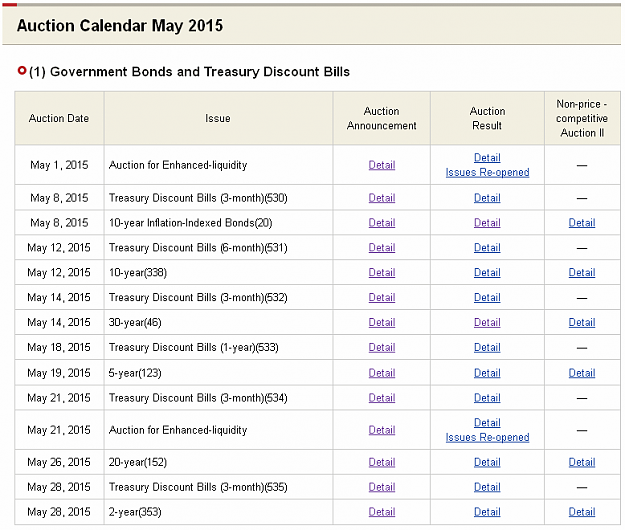Click 'Non-price competitive Auction II' column header
Viewport: 625px width, 530px height.
pos(582,118)
